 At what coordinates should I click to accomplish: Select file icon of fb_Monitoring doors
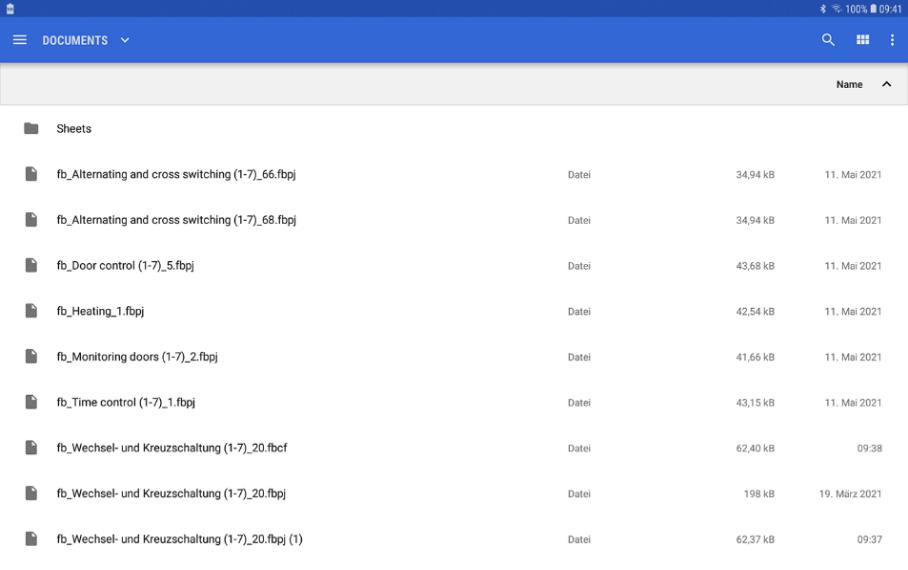click(x=31, y=356)
